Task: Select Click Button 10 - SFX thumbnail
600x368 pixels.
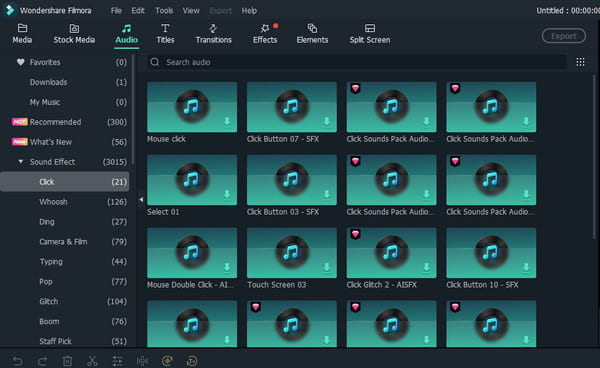Action: [x=491, y=253]
